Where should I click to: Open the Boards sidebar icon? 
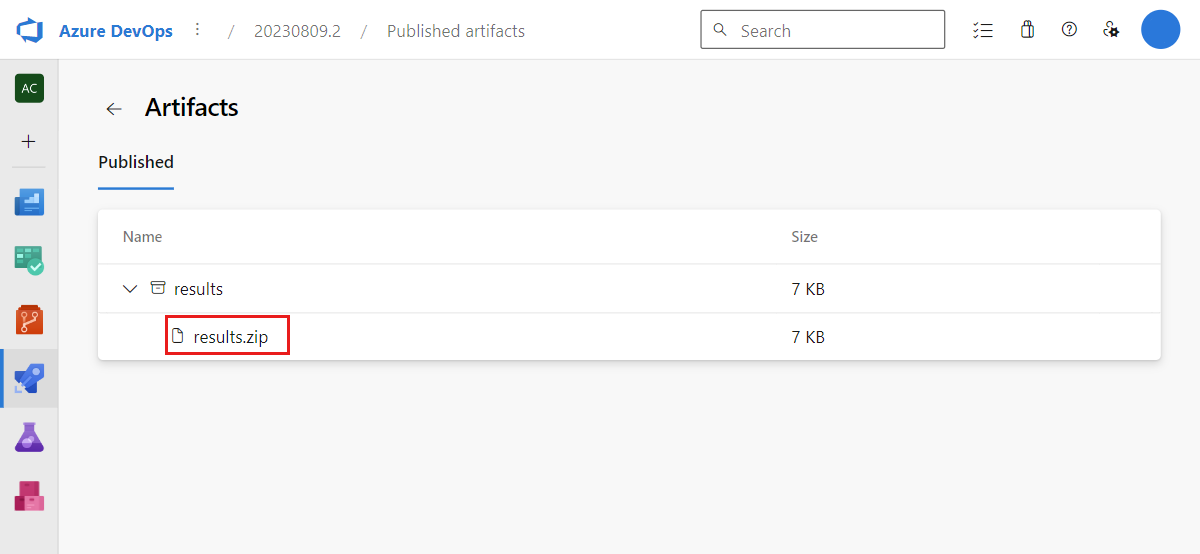pos(29,262)
